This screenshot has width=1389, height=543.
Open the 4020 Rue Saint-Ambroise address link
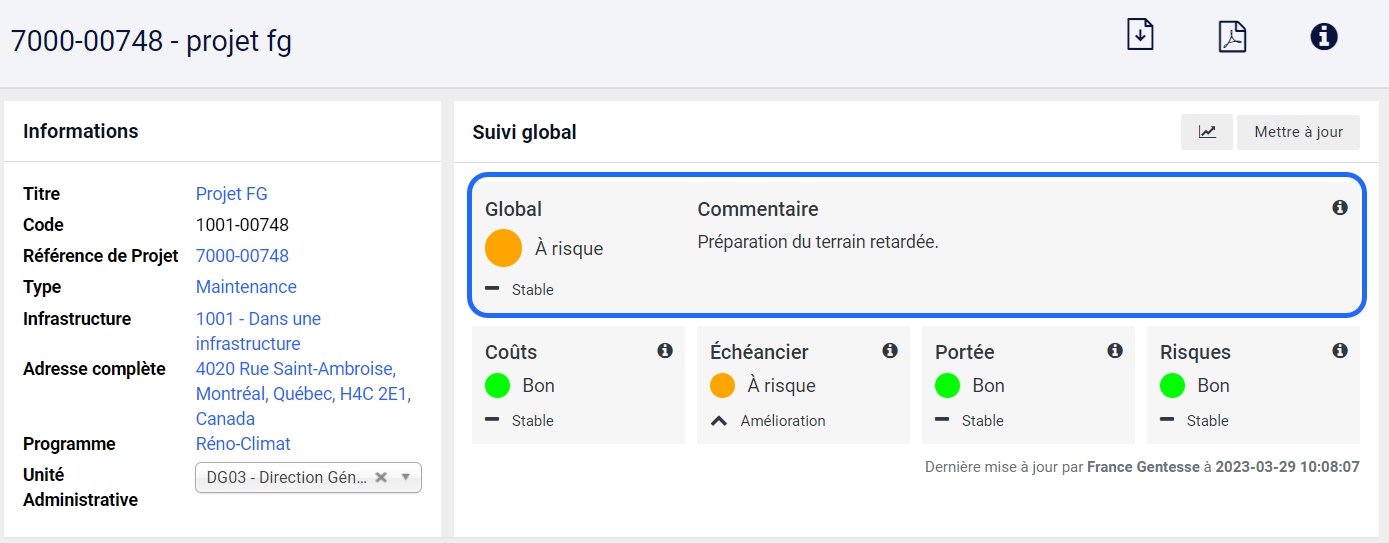[296, 369]
